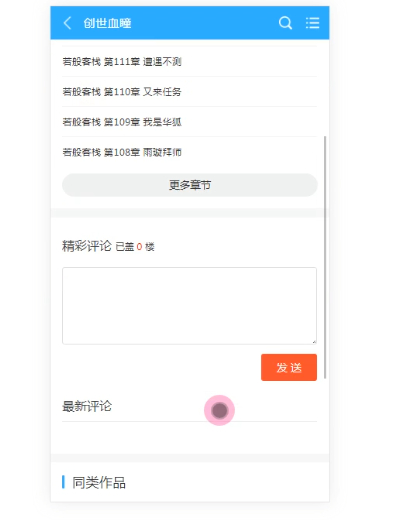Go back using the header arrow icon
410x520 pixels.
tap(67, 23)
